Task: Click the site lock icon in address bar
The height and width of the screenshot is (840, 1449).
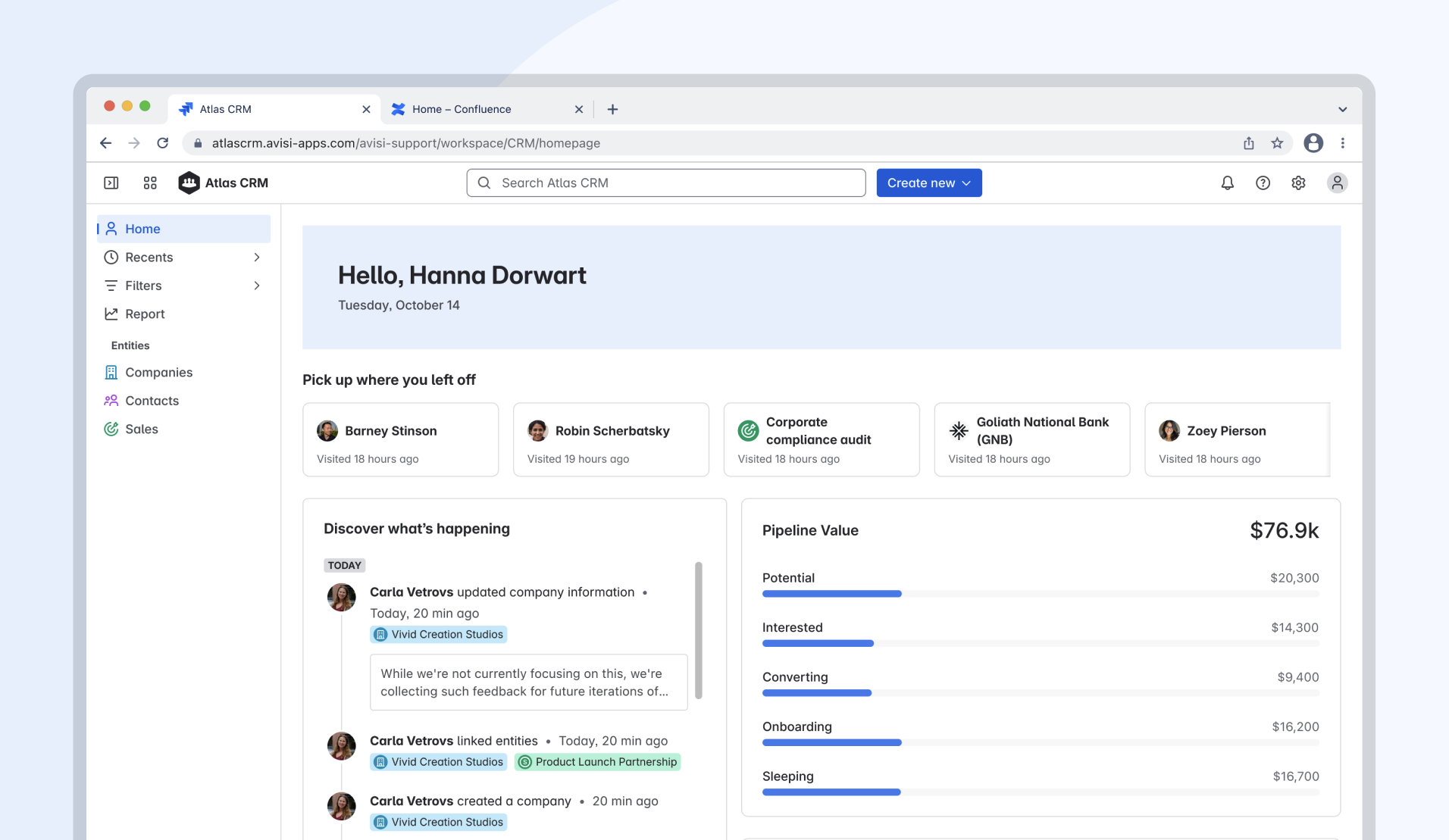Action: point(198,143)
